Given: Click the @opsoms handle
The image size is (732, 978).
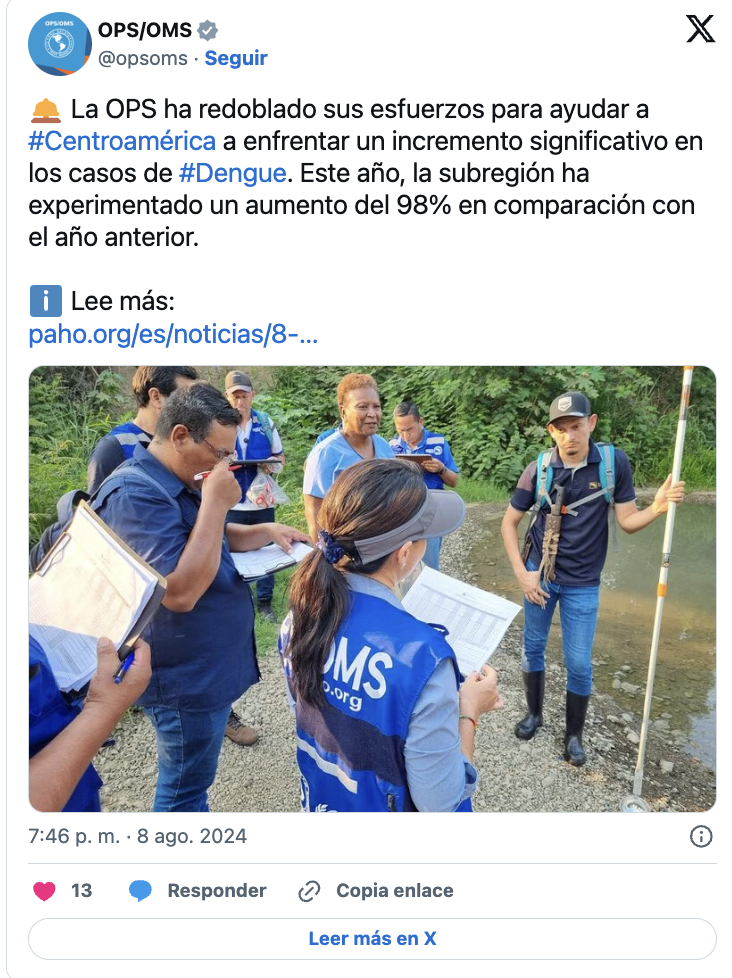Looking at the screenshot, I should pos(143,58).
